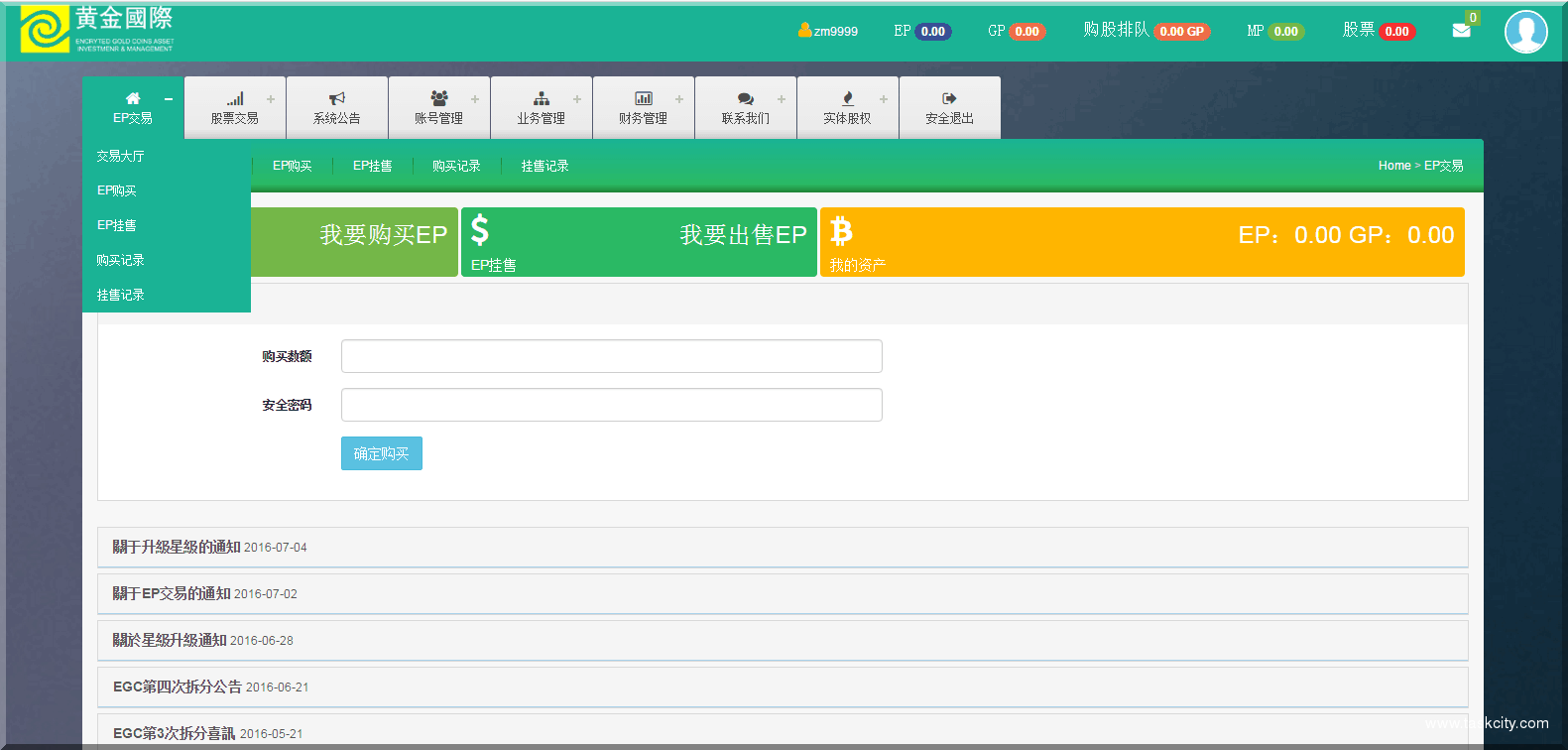Click the home icon above EP交易
This screenshot has height=750, width=1568.
point(133,98)
